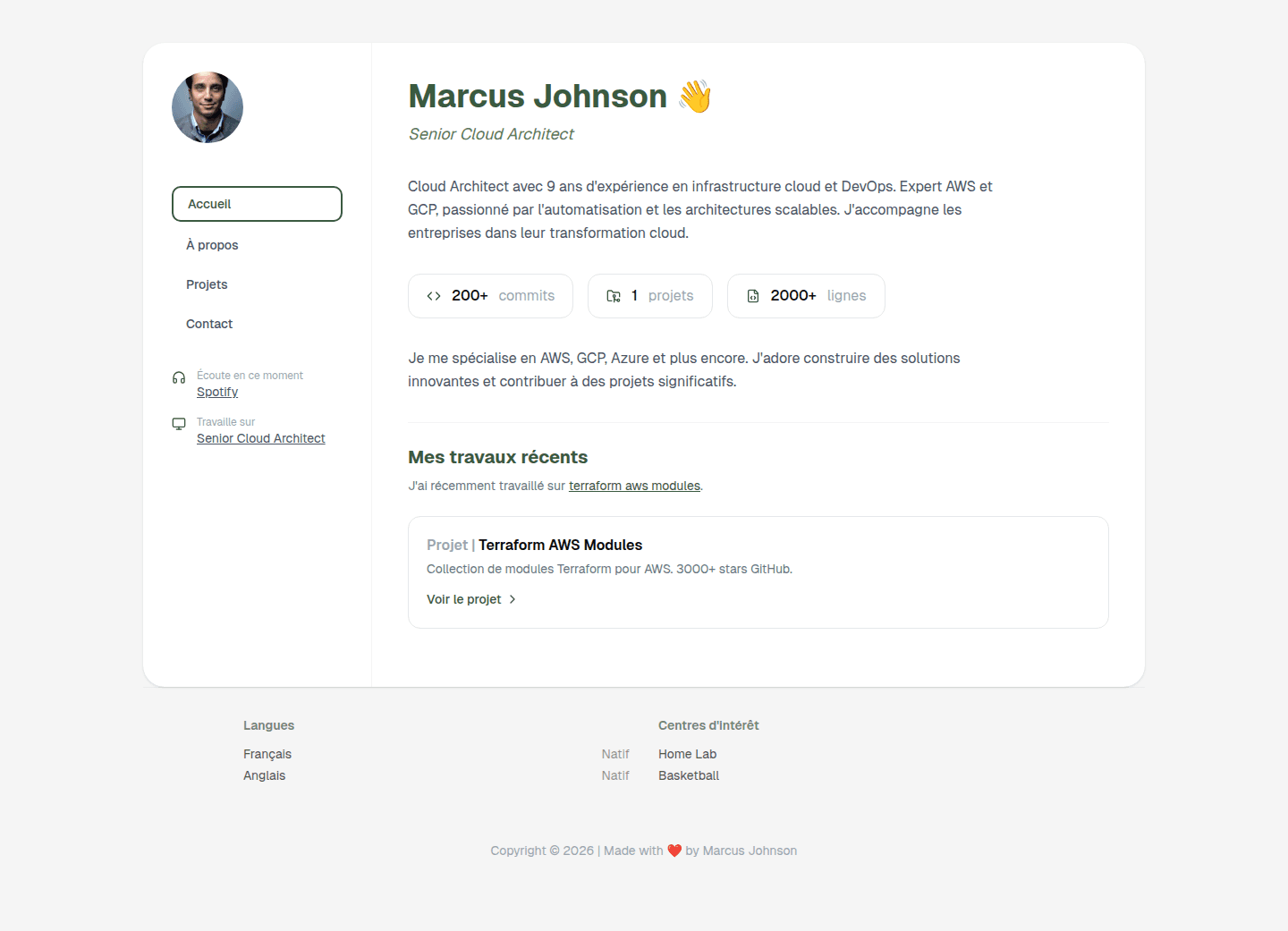Image resolution: width=1288 pixels, height=931 pixels.
Task: Click Marcus Johnson's profile photo
Action: (208, 107)
